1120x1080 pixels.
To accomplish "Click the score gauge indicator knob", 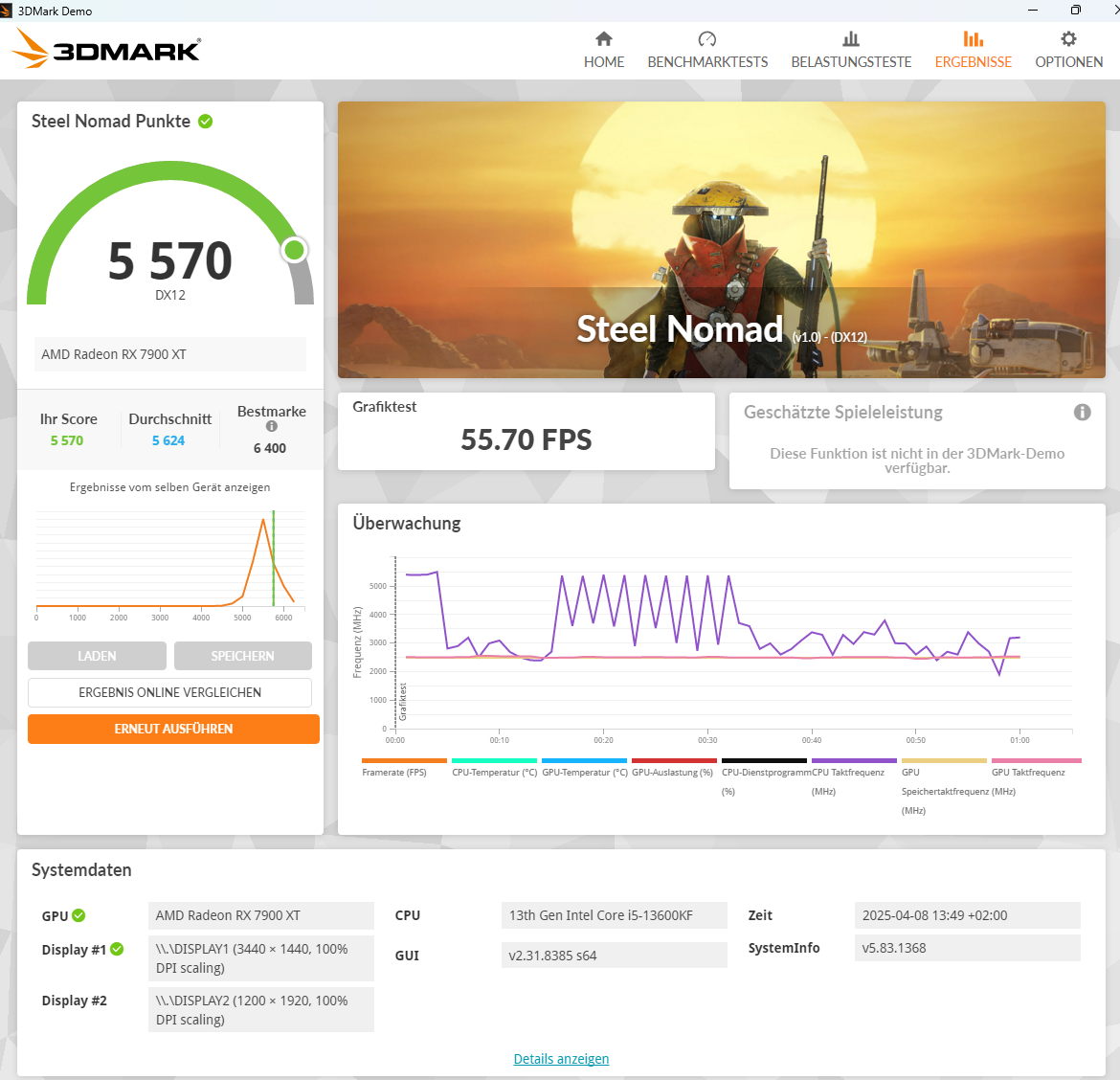I will click(x=294, y=250).
